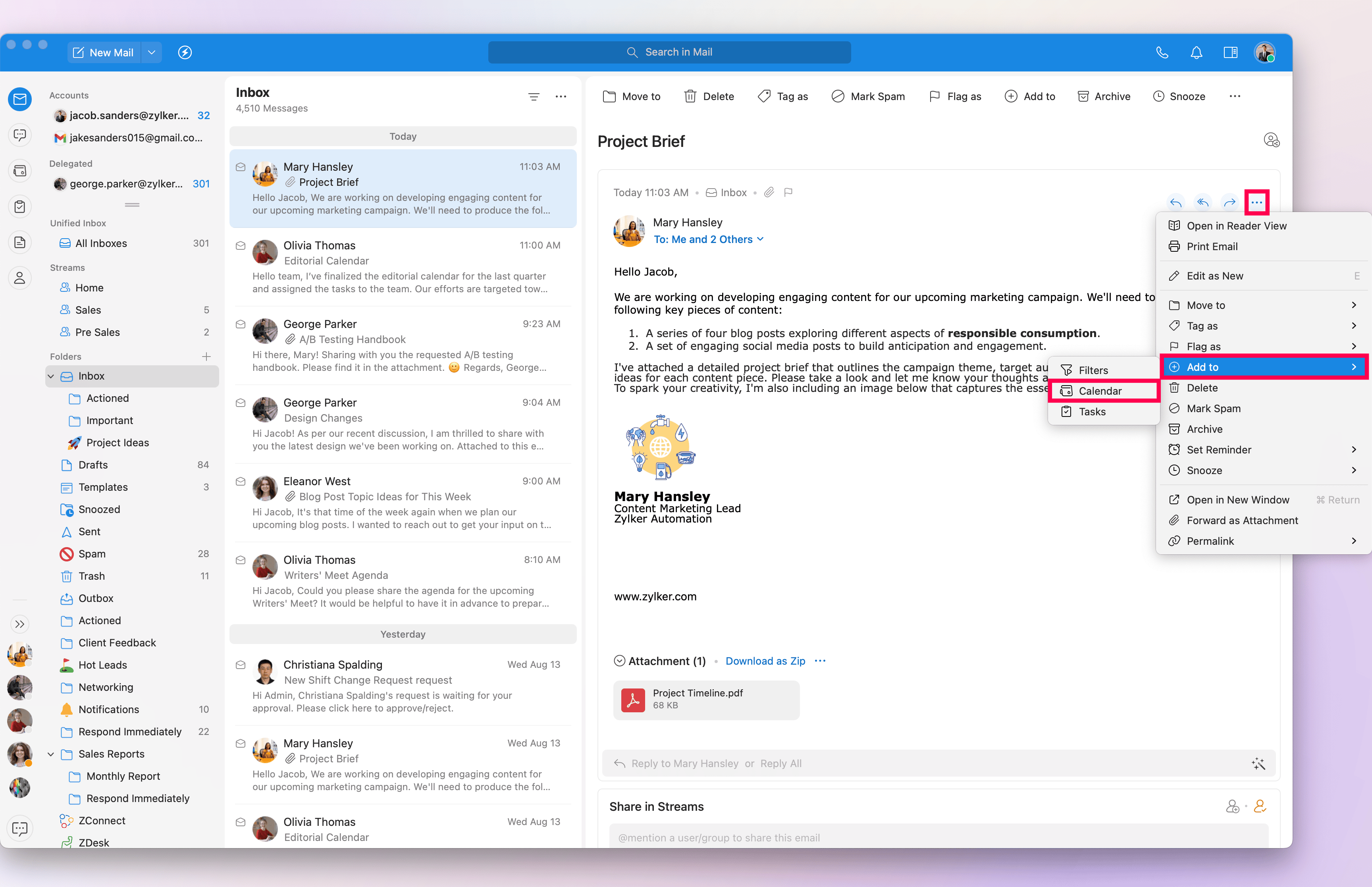Open the notifications bell
The image size is (1372, 887).
1197,52
